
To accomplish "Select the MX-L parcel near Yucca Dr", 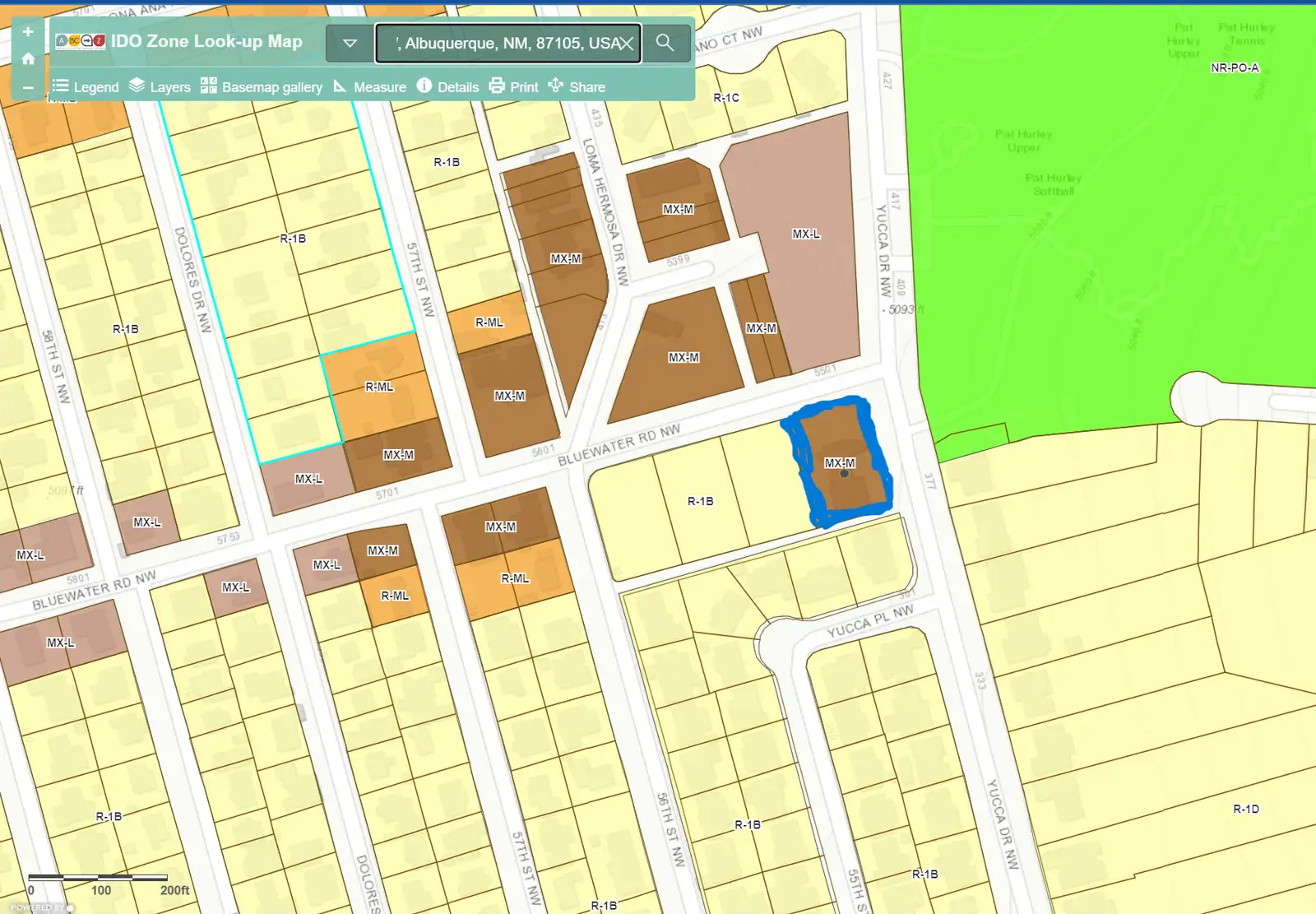I will (x=806, y=234).
